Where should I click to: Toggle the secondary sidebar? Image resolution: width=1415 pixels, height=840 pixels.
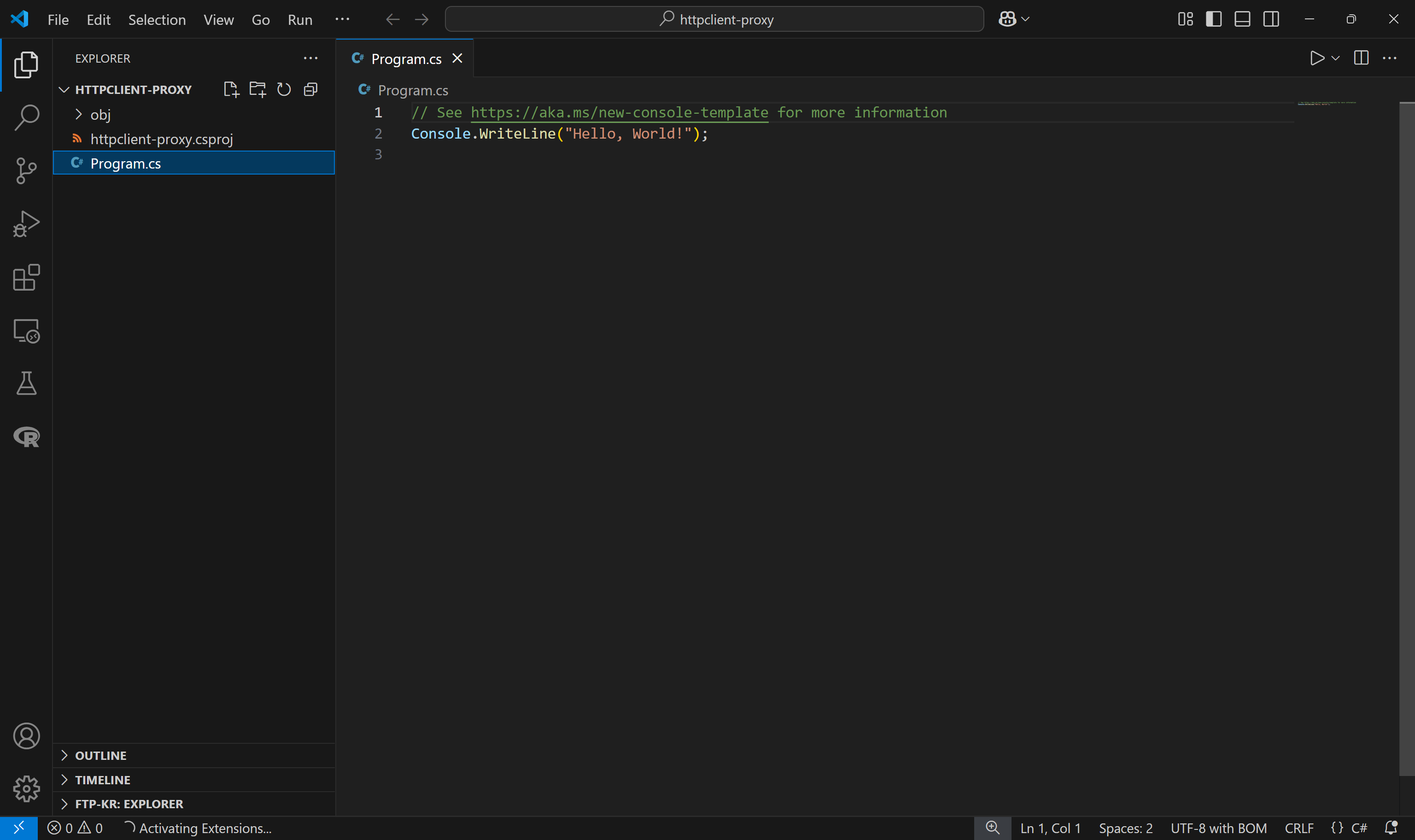(1271, 19)
